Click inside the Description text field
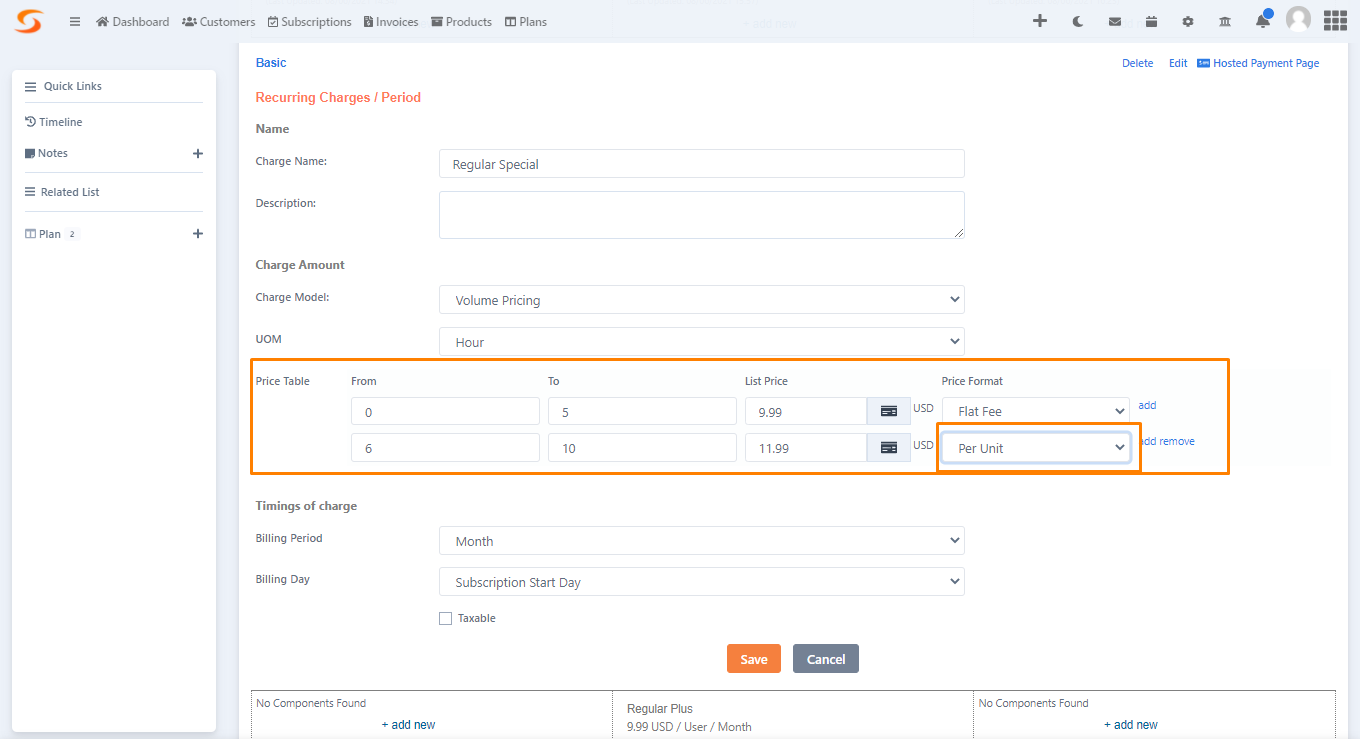Screen dimensions: 1360x739 pos(702,215)
